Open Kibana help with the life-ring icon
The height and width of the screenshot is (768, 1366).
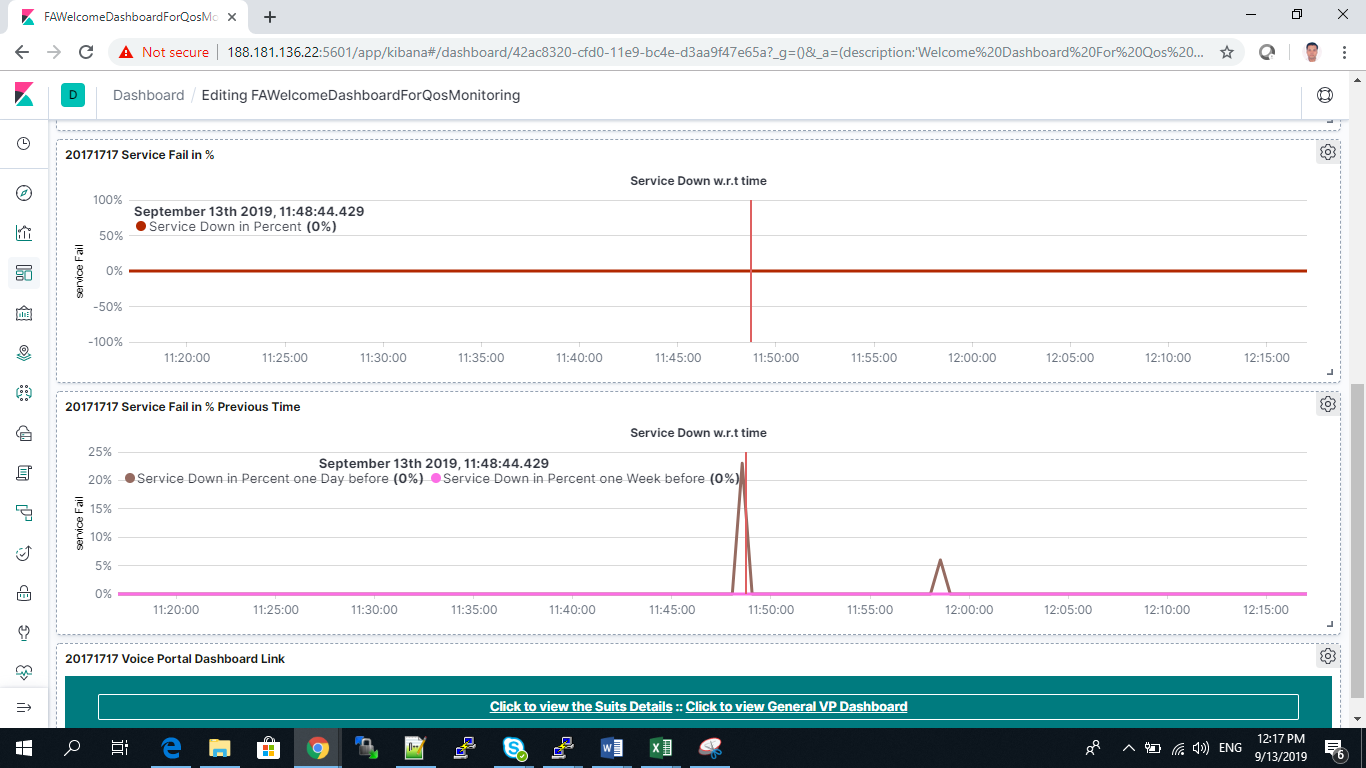(x=1325, y=95)
